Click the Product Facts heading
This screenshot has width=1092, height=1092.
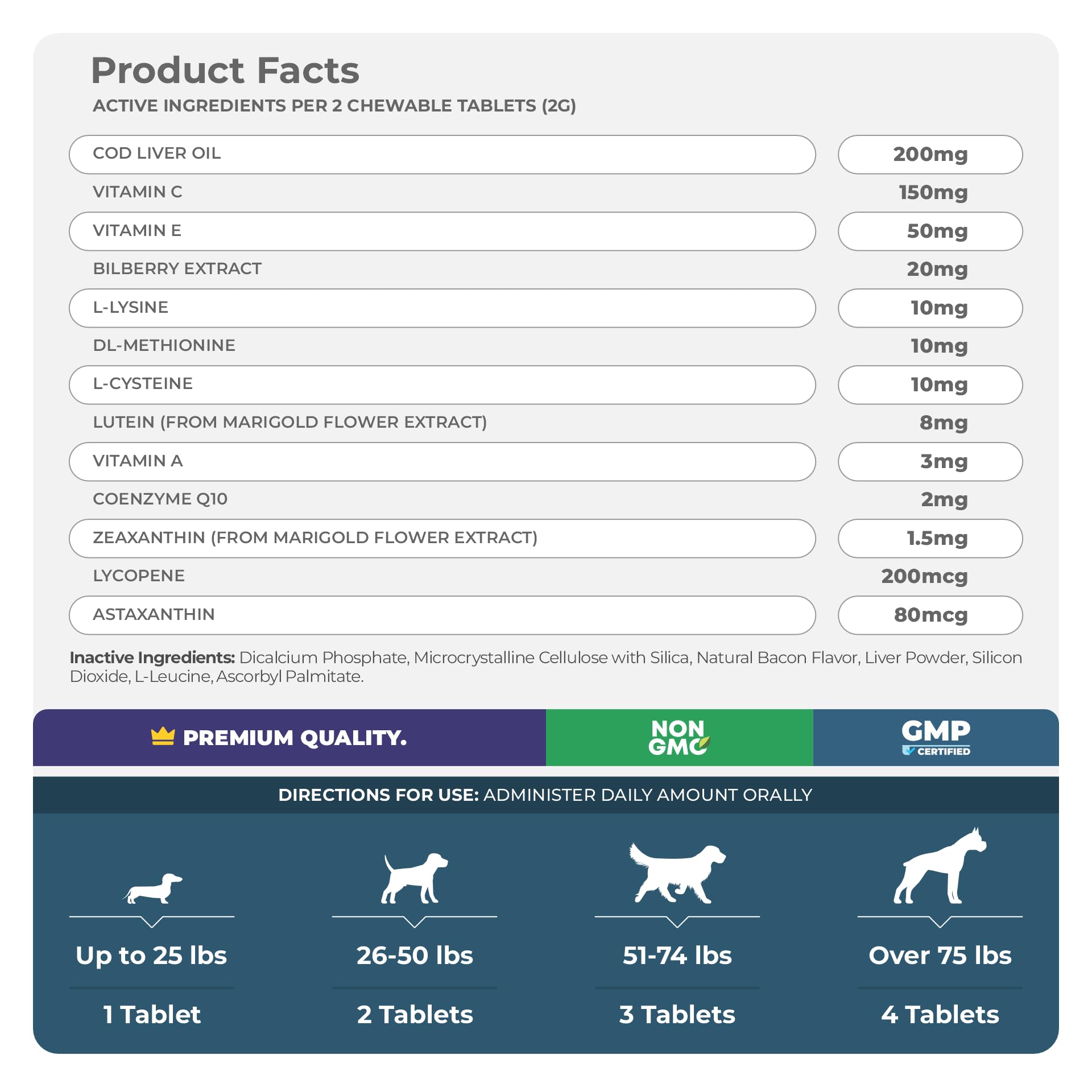point(225,71)
